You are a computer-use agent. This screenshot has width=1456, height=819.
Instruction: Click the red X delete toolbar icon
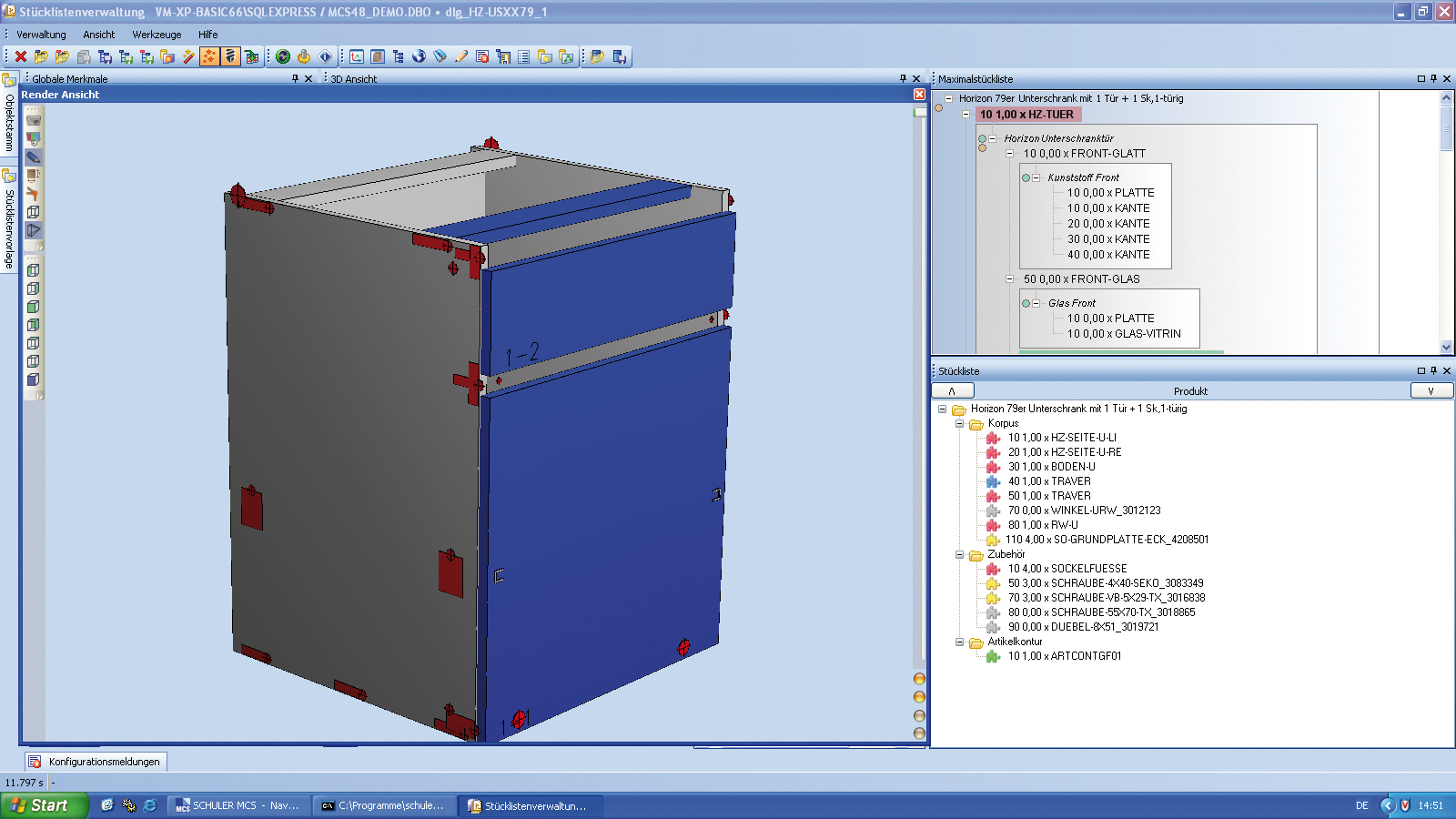(21, 56)
